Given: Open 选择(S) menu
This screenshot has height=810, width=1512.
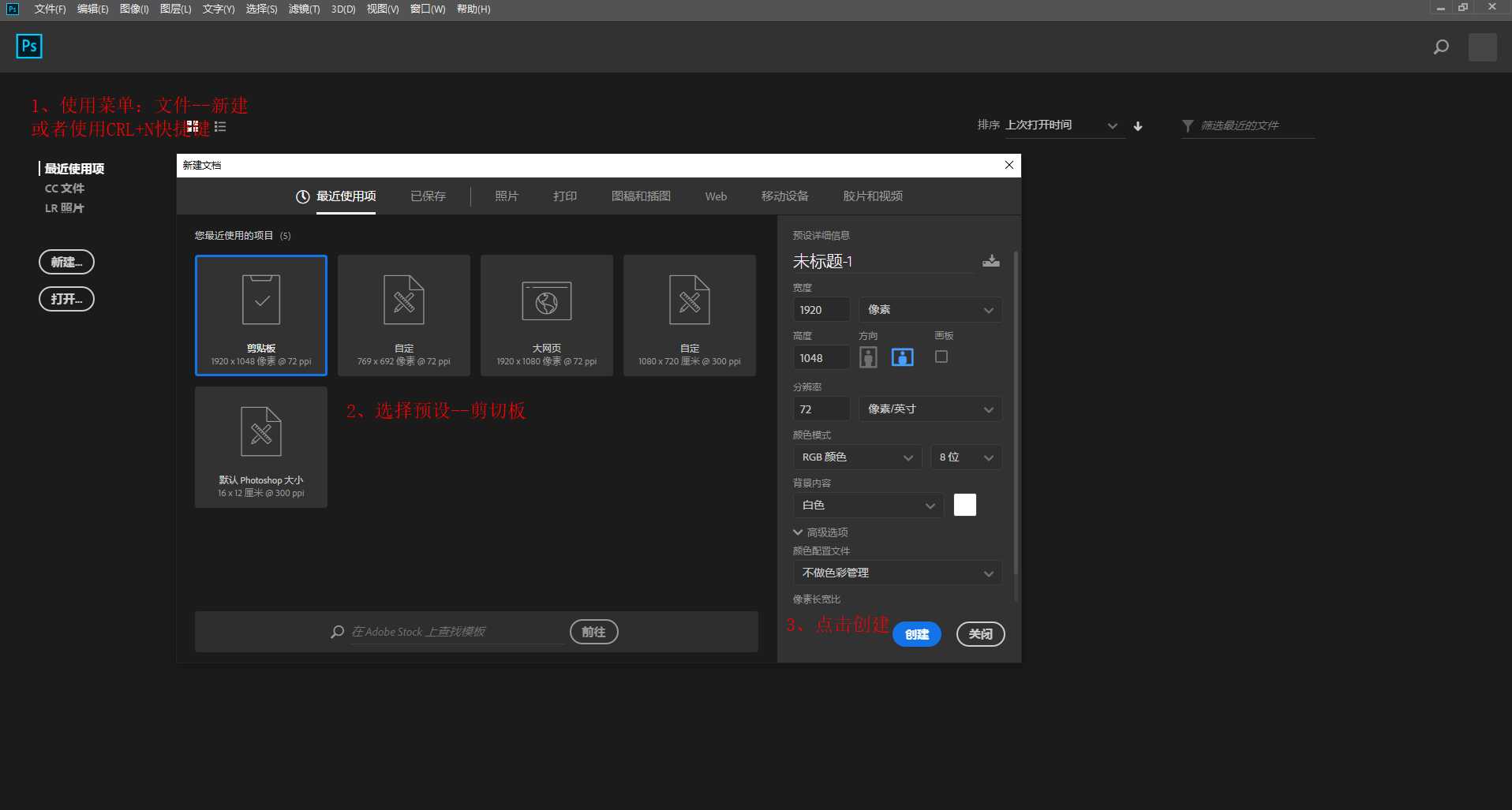Looking at the screenshot, I should pyautogui.click(x=261, y=9).
